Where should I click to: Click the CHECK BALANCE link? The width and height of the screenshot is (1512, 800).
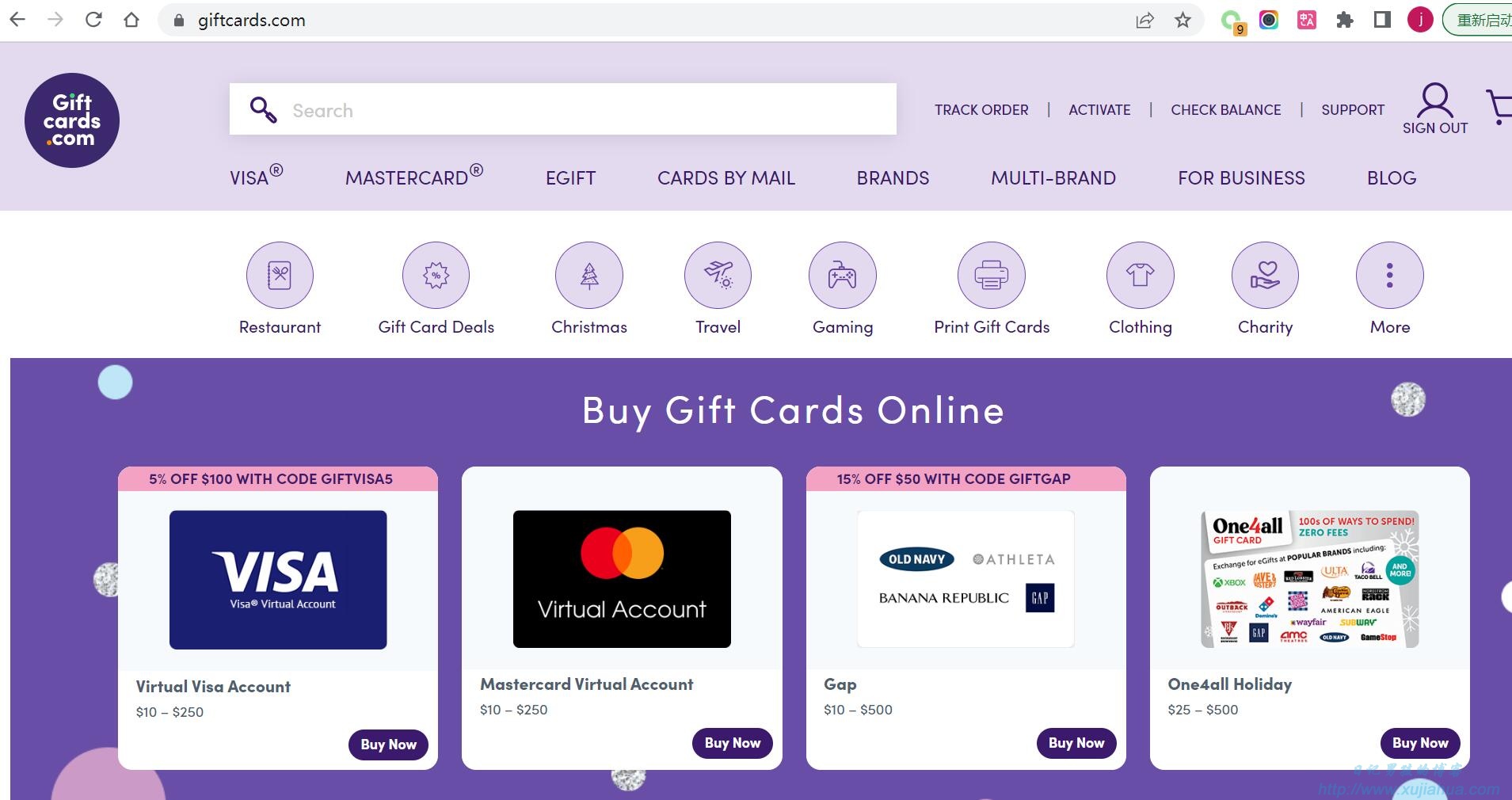click(x=1226, y=110)
